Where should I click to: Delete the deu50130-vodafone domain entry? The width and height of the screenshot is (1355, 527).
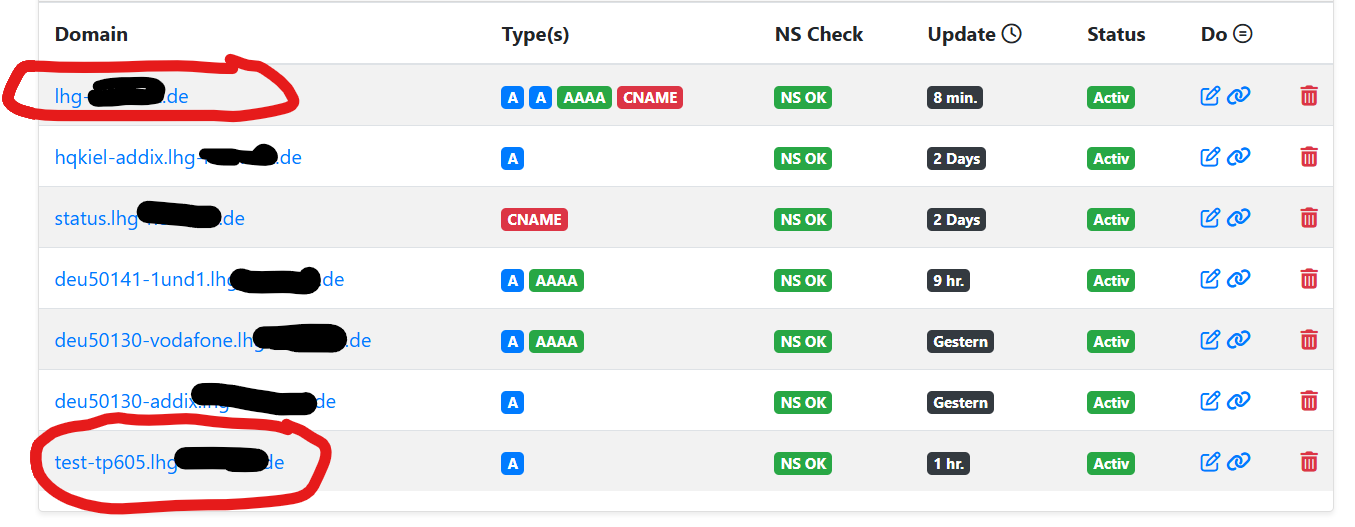[1308, 340]
